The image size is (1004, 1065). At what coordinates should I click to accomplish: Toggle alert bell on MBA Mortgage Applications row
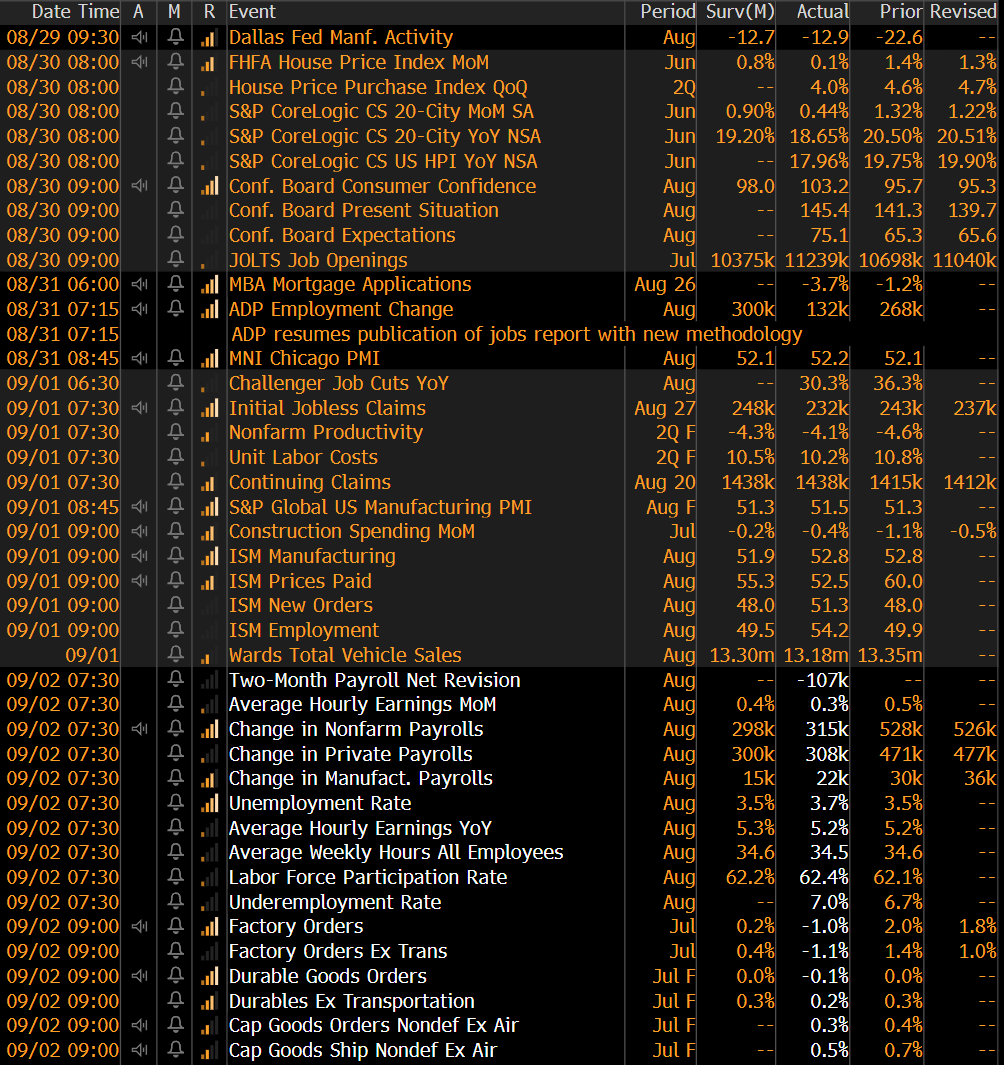click(x=176, y=284)
